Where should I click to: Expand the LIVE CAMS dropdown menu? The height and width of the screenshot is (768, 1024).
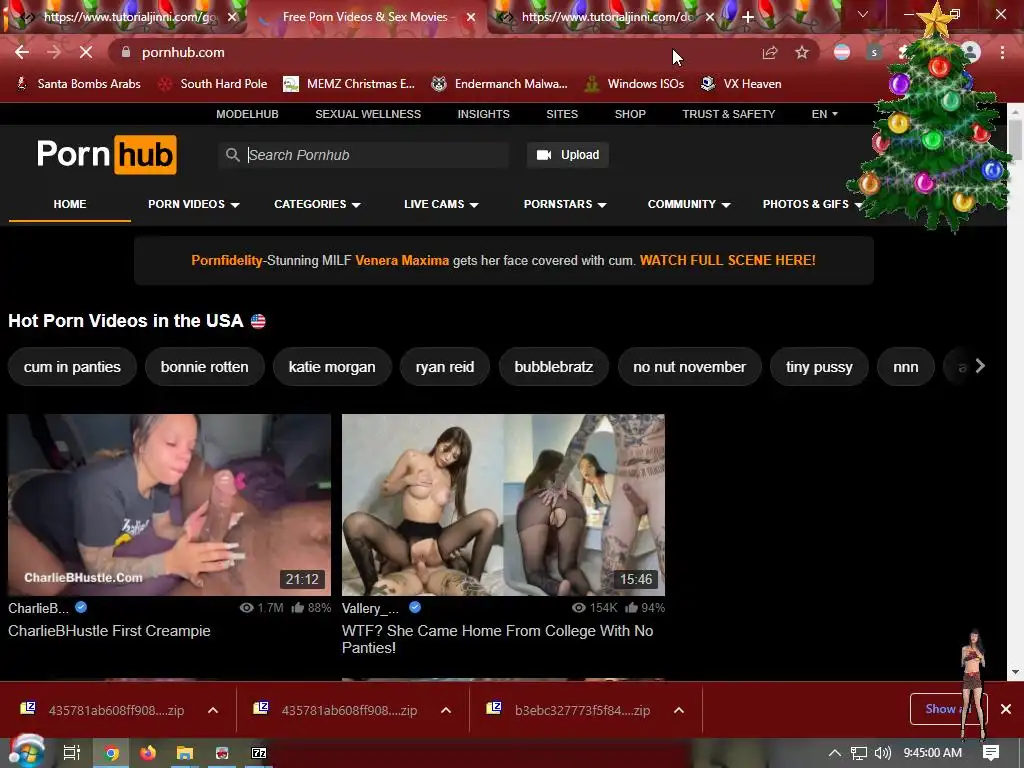pos(441,204)
